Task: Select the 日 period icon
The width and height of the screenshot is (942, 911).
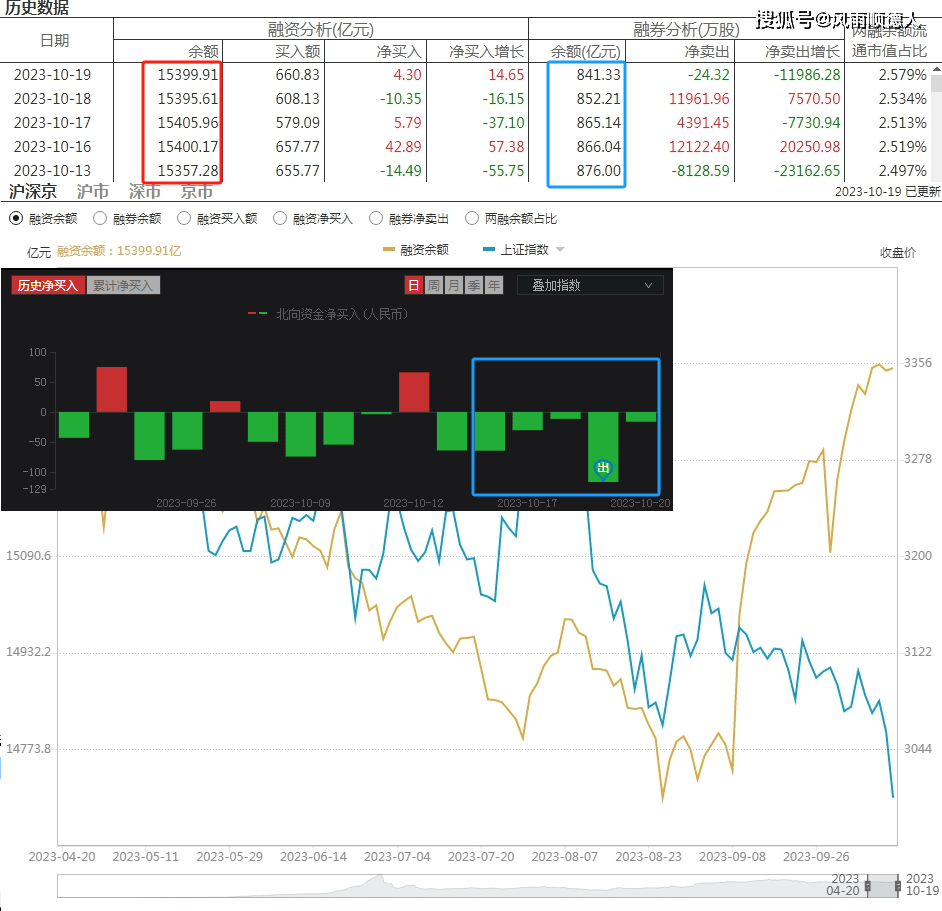Action: click(414, 285)
